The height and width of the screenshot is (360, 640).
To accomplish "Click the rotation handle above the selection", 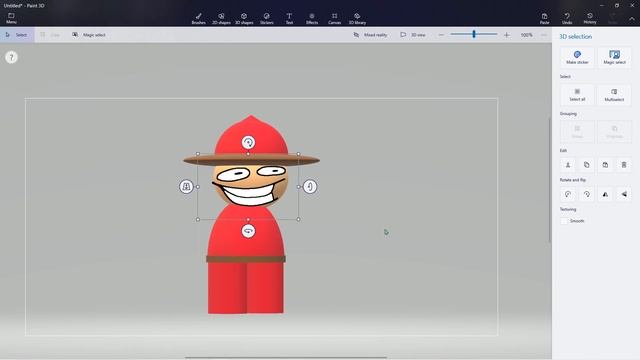I will [248, 142].
